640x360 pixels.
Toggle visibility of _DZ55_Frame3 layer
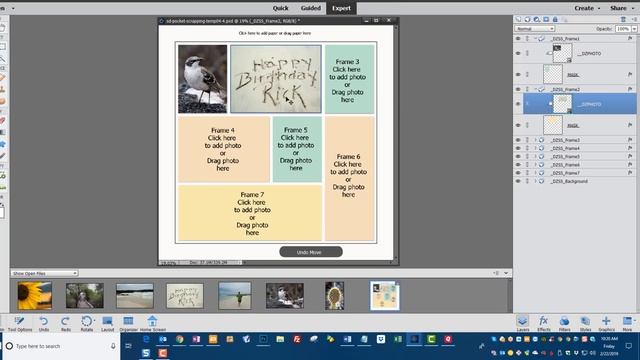tap(518, 140)
